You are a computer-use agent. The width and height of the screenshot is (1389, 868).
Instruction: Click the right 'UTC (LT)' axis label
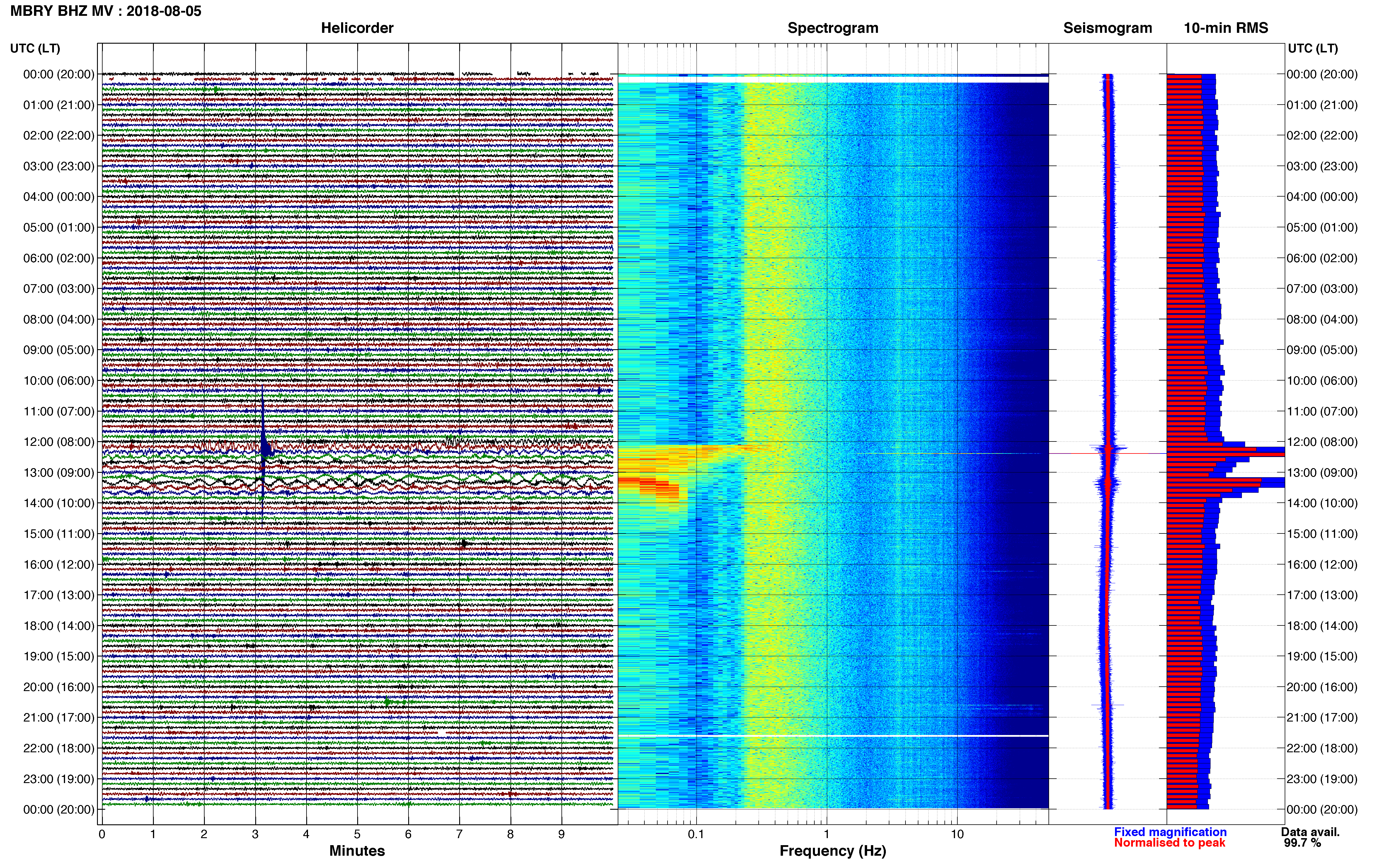pyautogui.click(x=1313, y=48)
